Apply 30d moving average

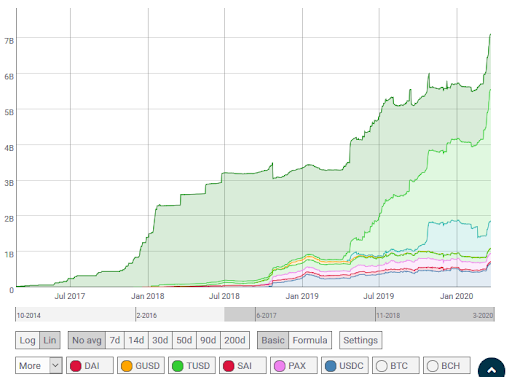coord(160,340)
